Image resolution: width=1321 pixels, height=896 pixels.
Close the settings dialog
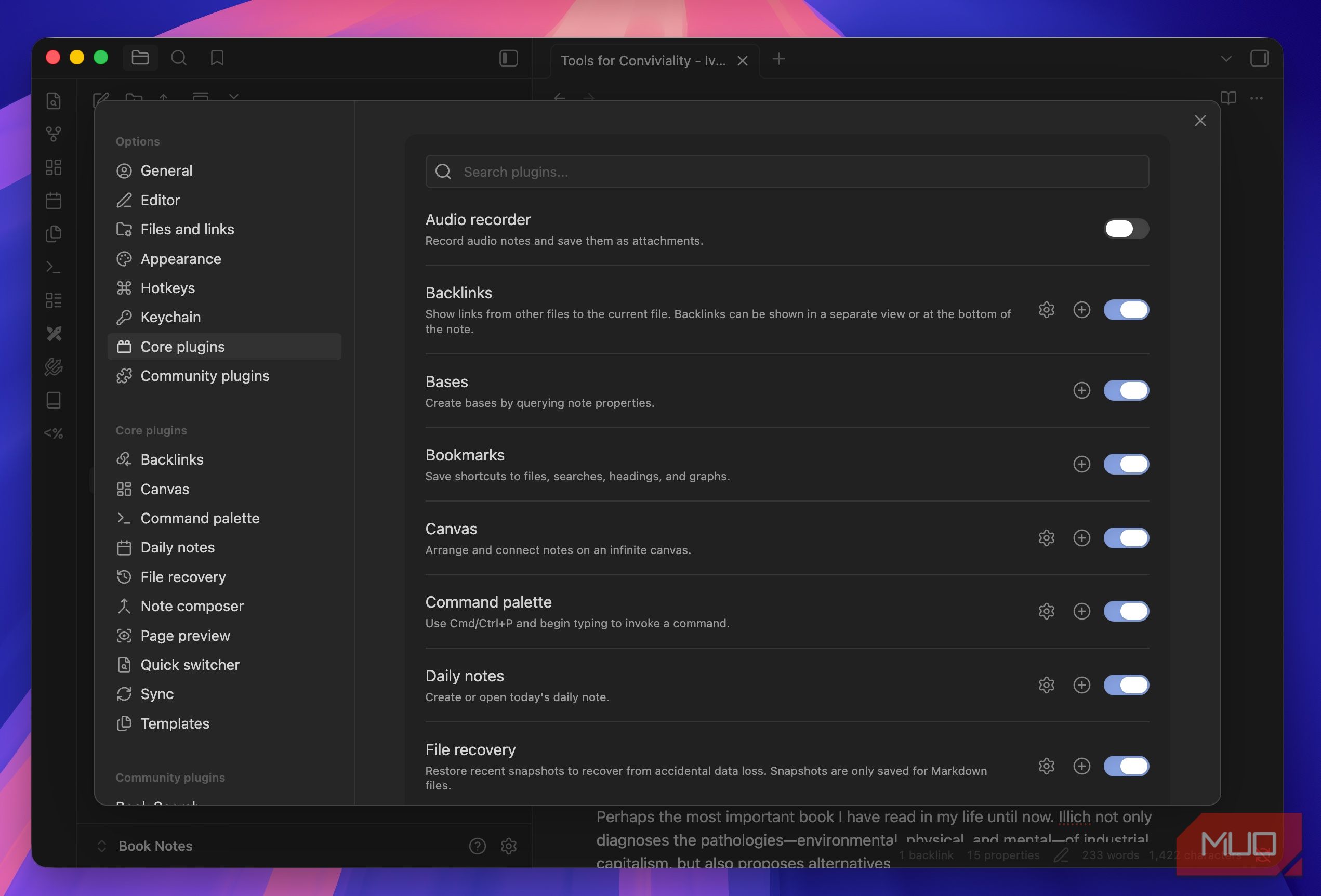(x=1200, y=121)
